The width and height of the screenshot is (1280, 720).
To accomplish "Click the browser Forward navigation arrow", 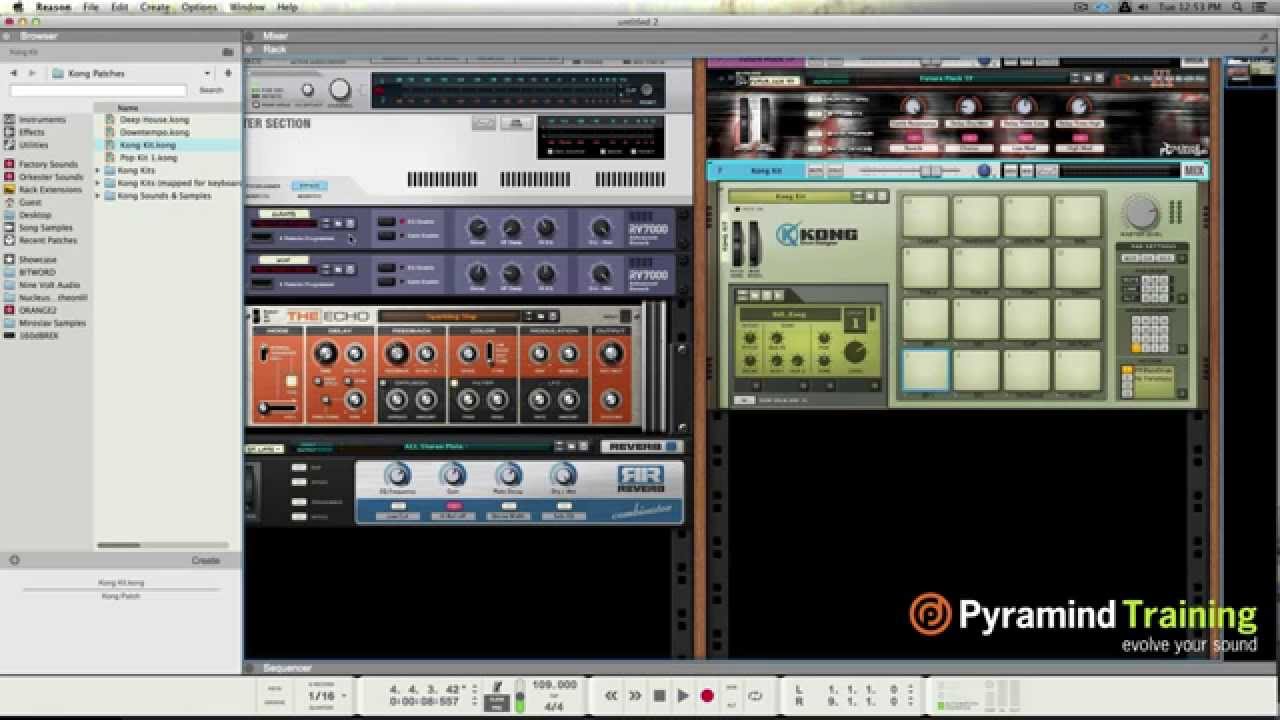I will (x=32, y=73).
